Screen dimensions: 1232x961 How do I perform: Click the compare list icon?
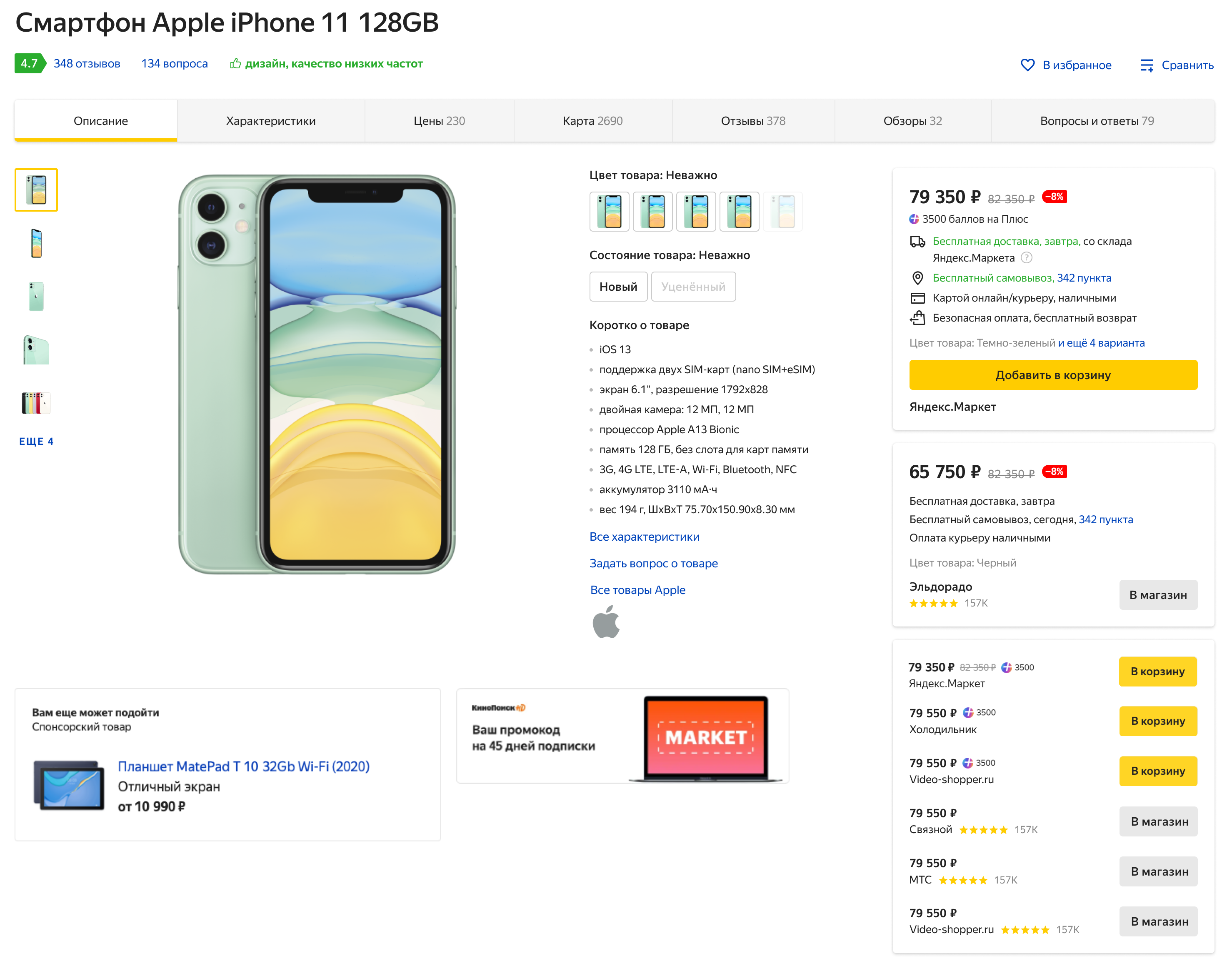(x=1146, y=65)
